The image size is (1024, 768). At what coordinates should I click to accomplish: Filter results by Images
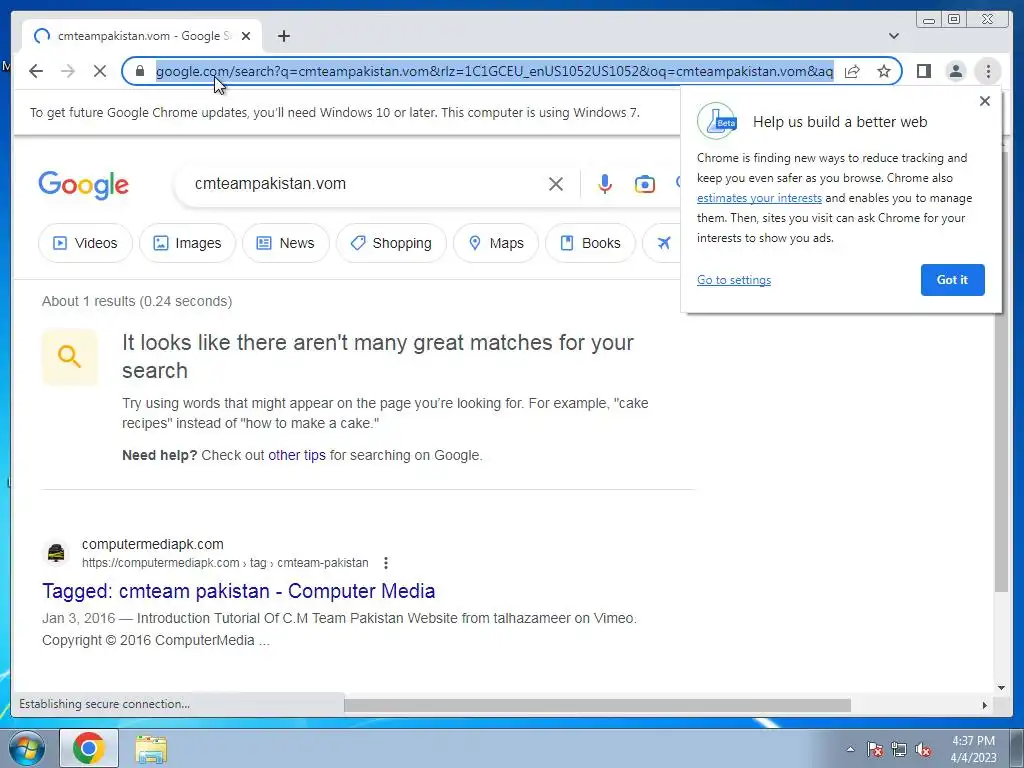[187, 243]
